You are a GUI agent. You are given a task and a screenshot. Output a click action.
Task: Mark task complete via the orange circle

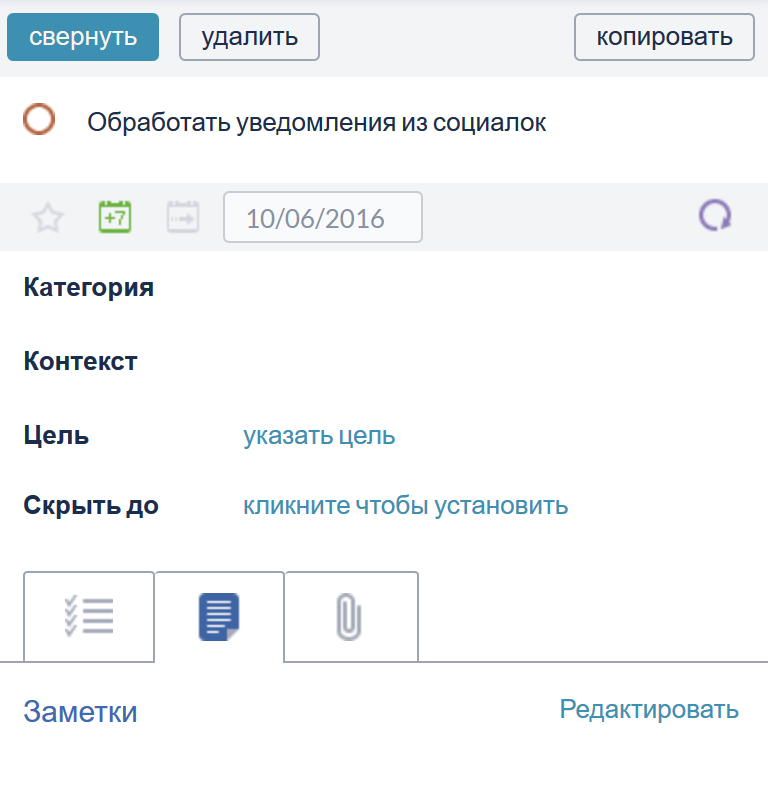[x=39, y=119]
